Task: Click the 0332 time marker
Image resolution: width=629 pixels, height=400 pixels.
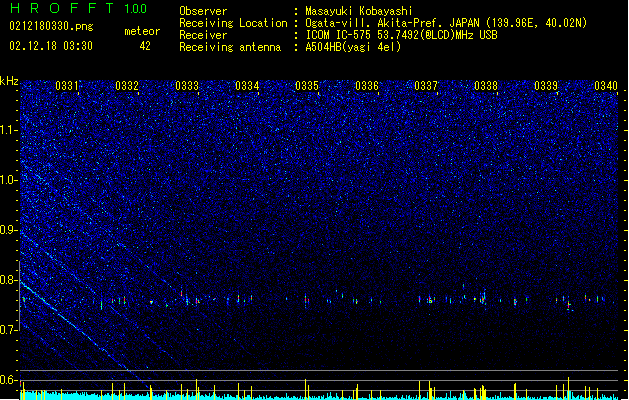Action: tap(127, 86)
